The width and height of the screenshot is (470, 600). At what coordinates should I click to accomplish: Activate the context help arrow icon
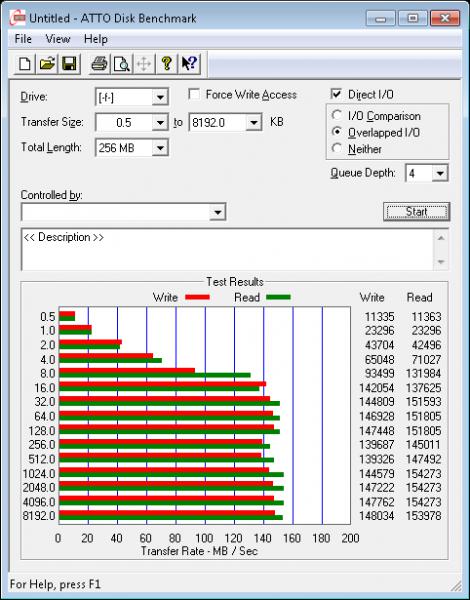(189, 64)
